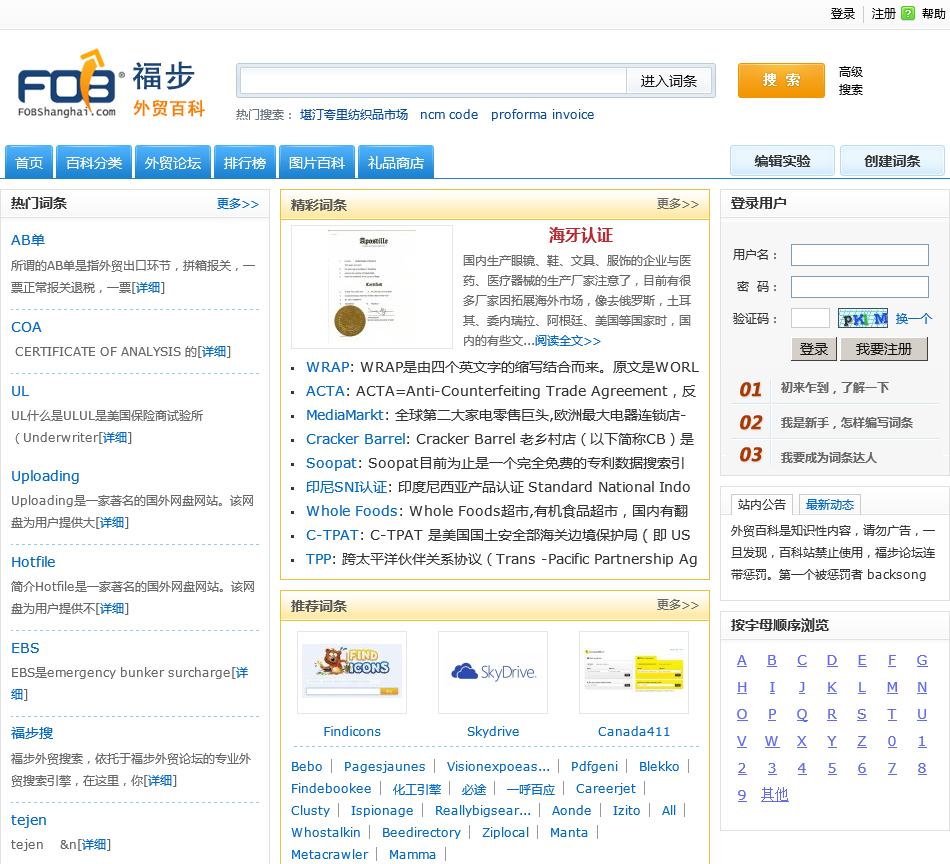Click the captcha verification image
The width and height of the screenshot is (950, 864).
click(x=863, y=319)
